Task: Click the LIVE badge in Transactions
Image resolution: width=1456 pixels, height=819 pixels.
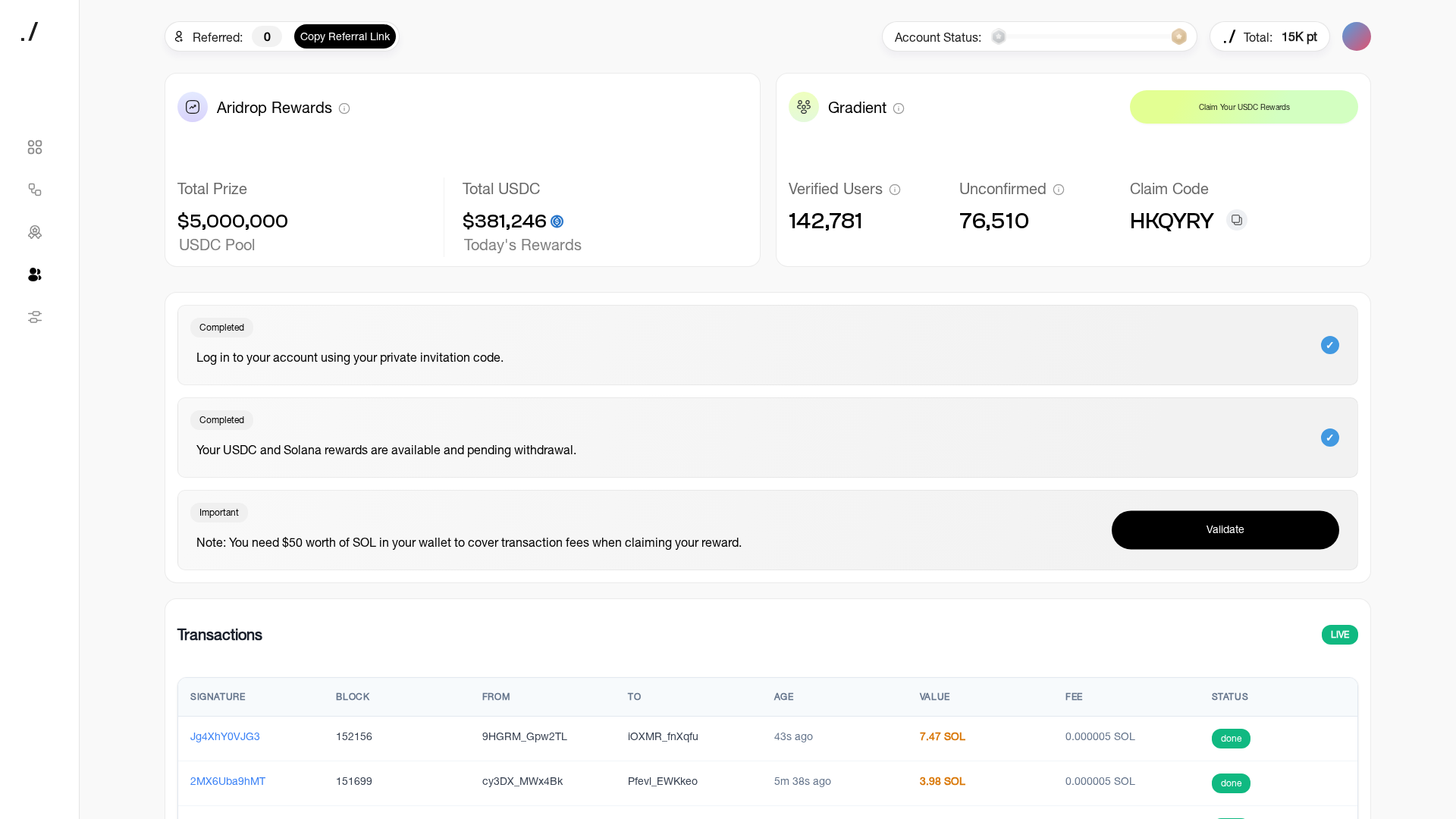Action: click(x=1340, y=635)
